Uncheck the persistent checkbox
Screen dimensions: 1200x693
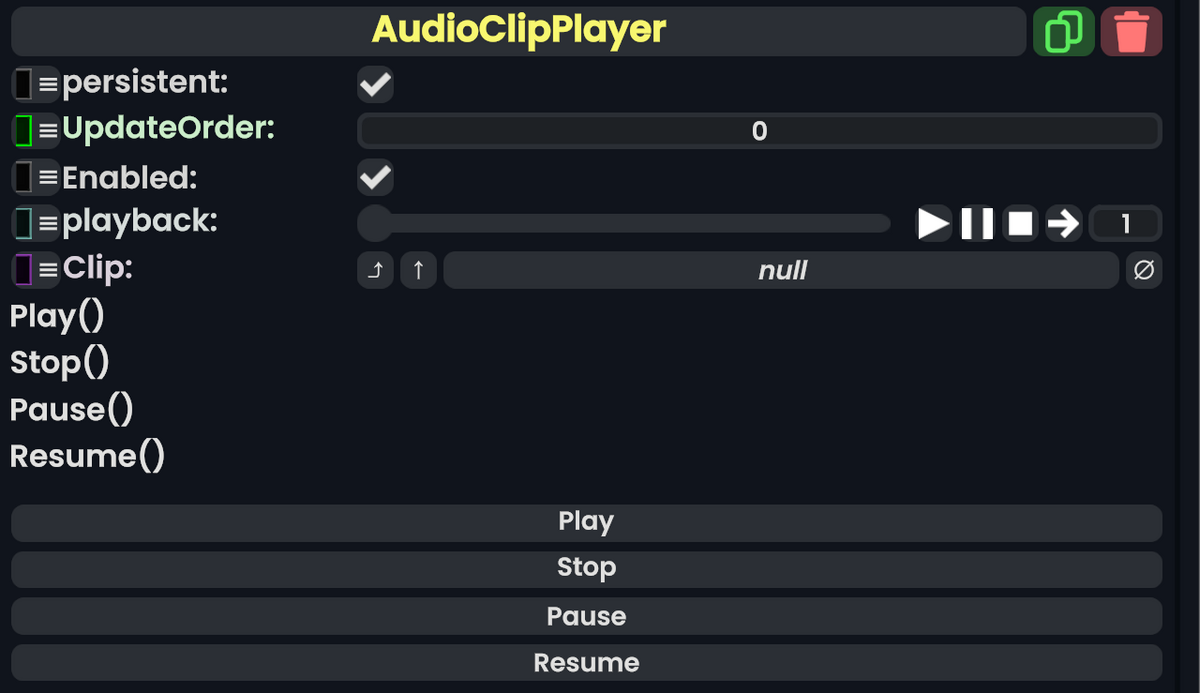pos(374,84)
